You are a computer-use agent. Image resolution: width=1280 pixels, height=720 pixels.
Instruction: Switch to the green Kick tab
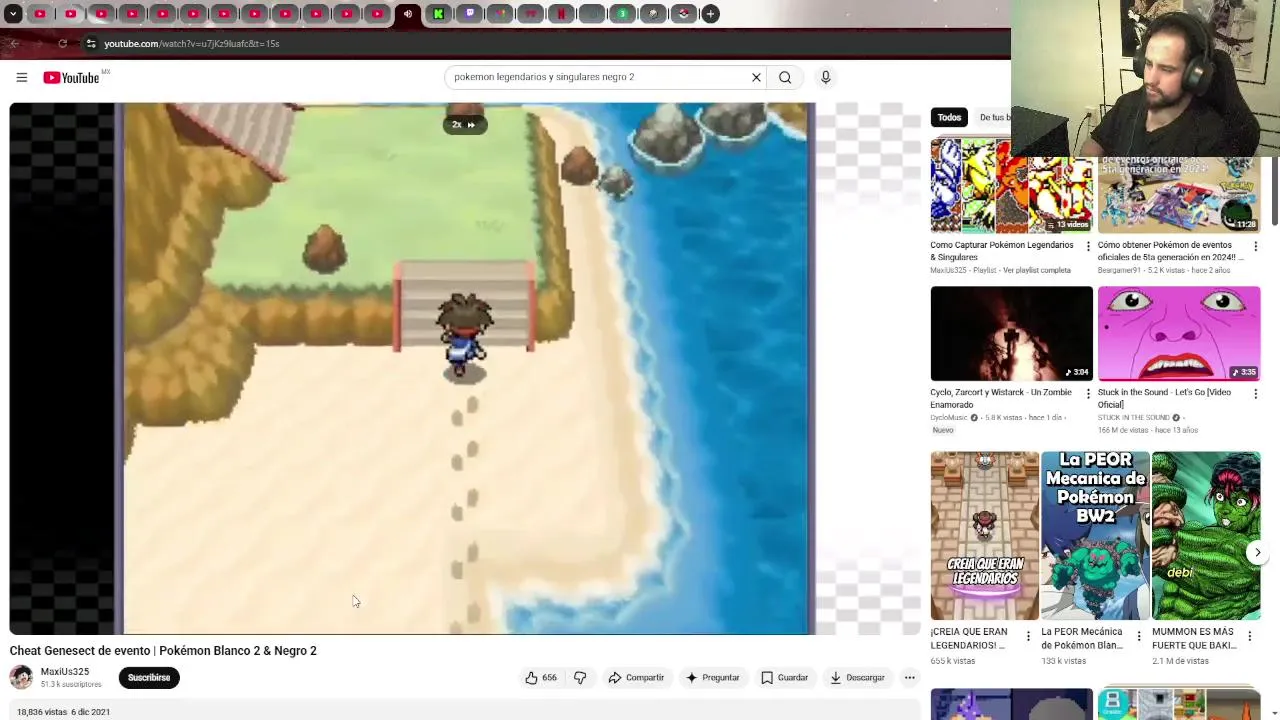tap(438, 14)
